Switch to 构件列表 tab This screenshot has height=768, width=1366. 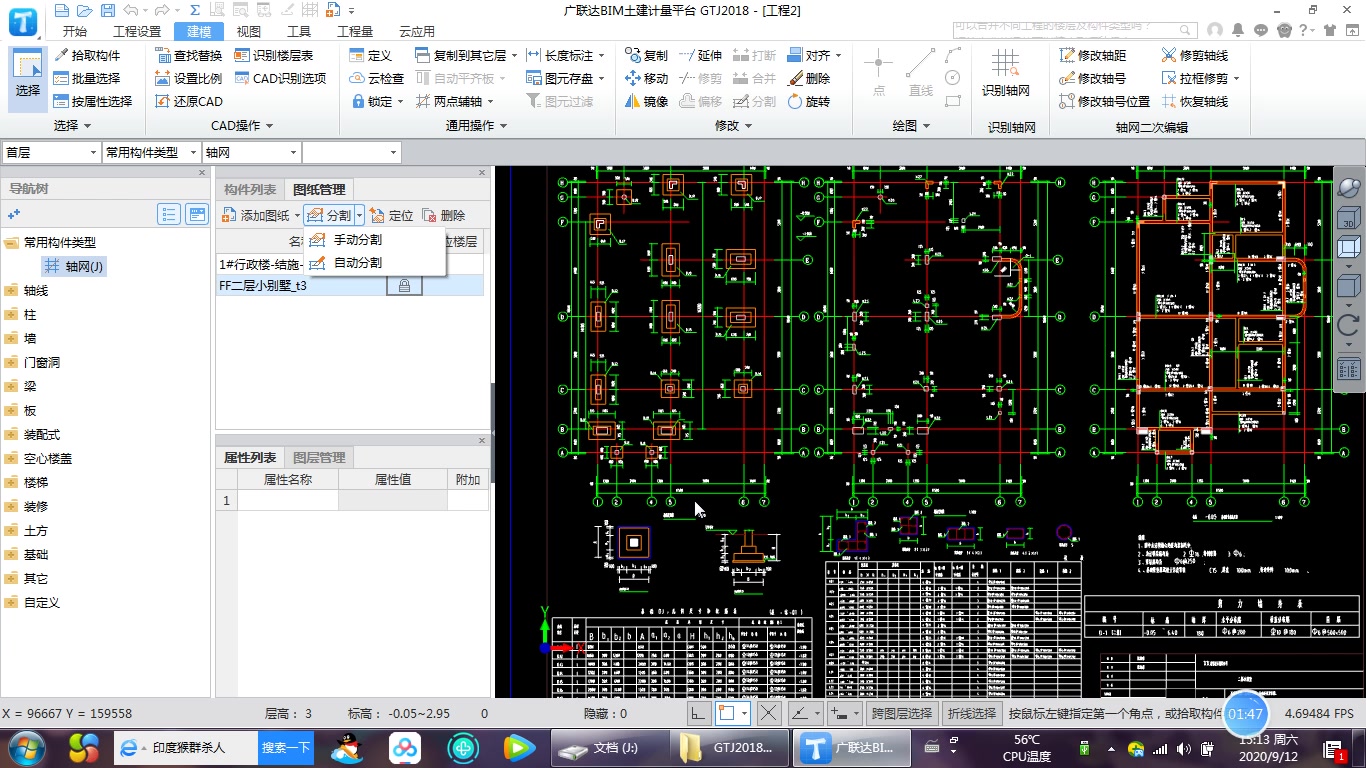coord(250,190)
